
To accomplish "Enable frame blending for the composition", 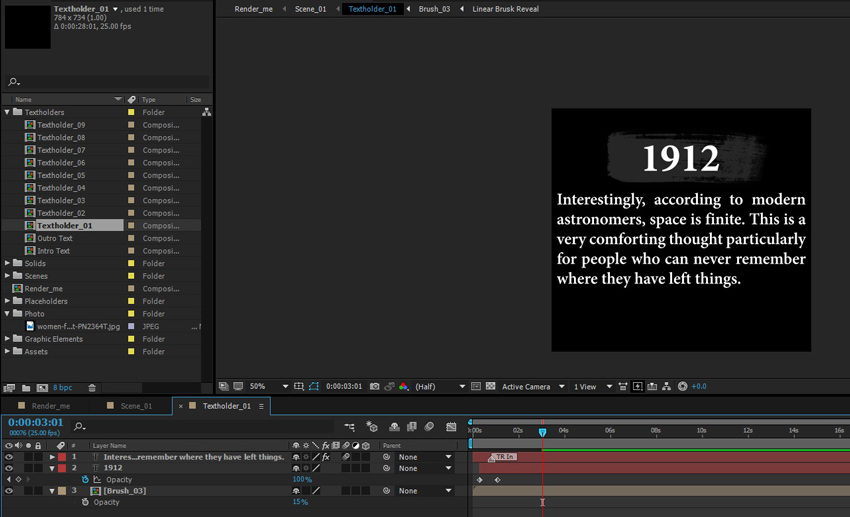I will [412, 427].
